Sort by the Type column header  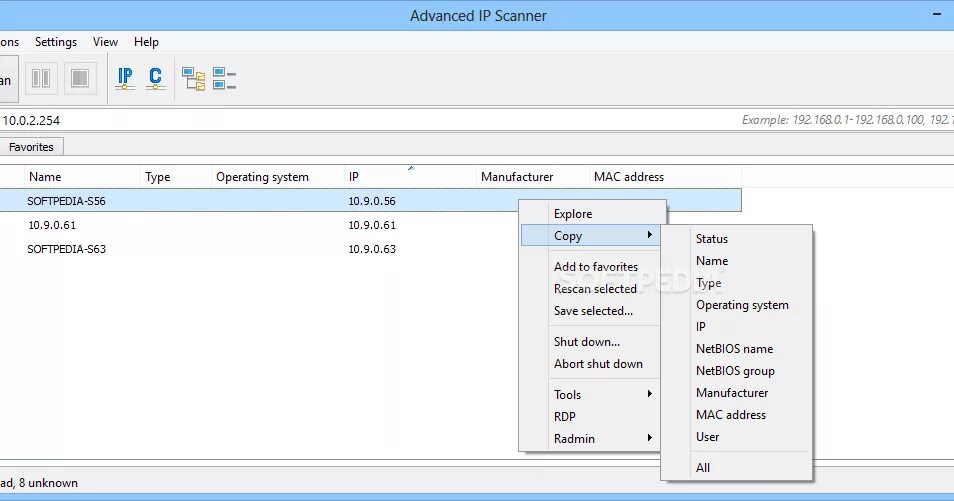click(x=175, y=177)
